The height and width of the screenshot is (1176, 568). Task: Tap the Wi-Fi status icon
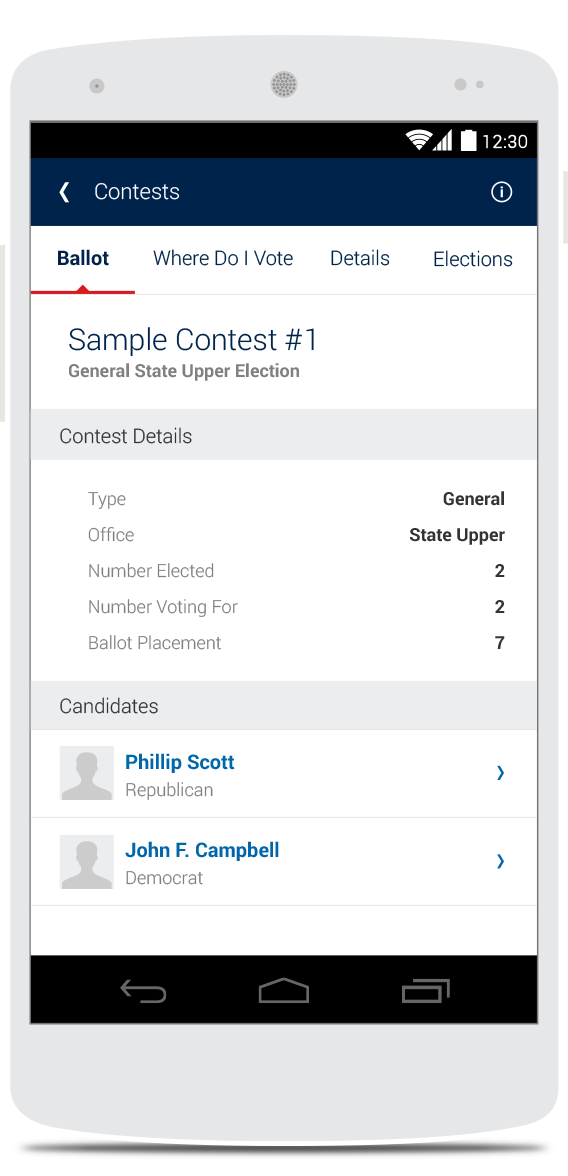click(418, 140)
